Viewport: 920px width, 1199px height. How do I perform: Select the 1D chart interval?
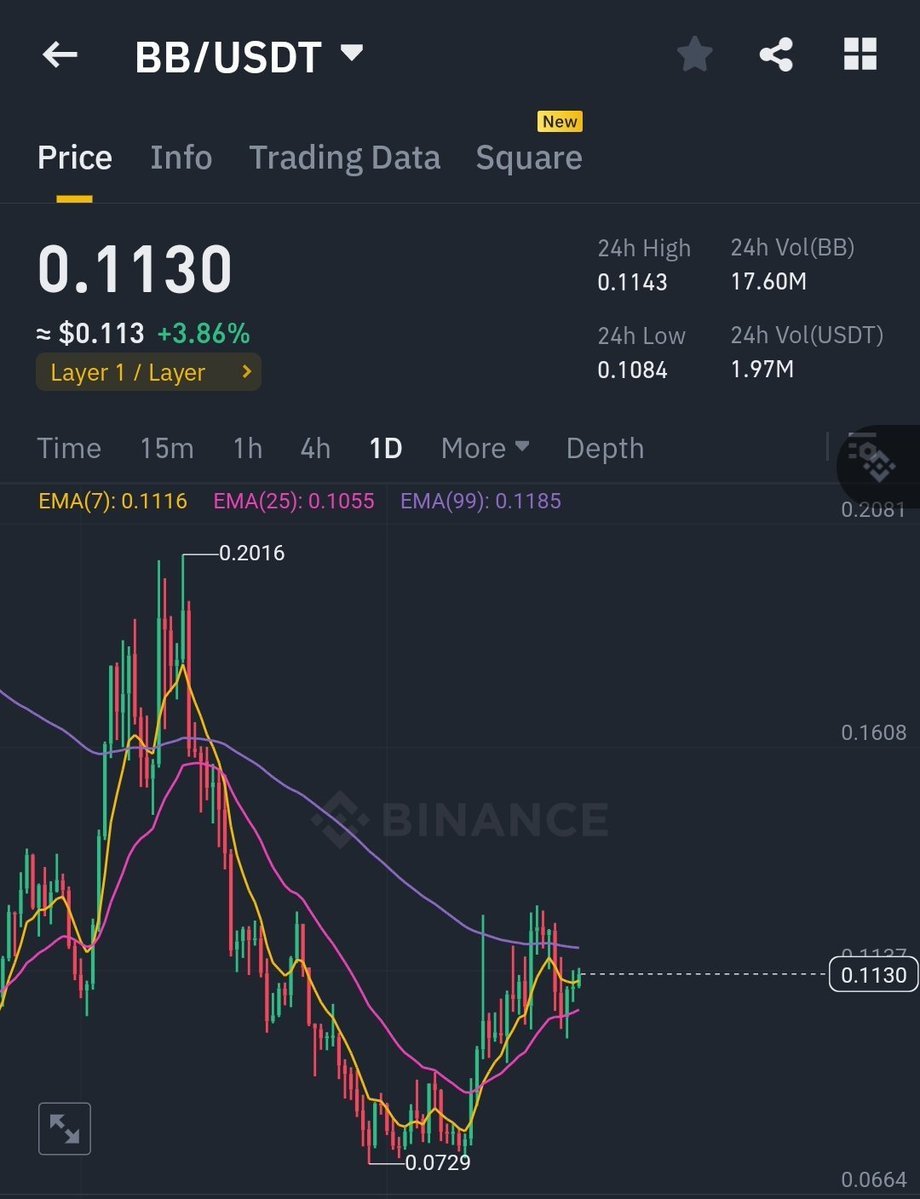(x=385, y=448)
